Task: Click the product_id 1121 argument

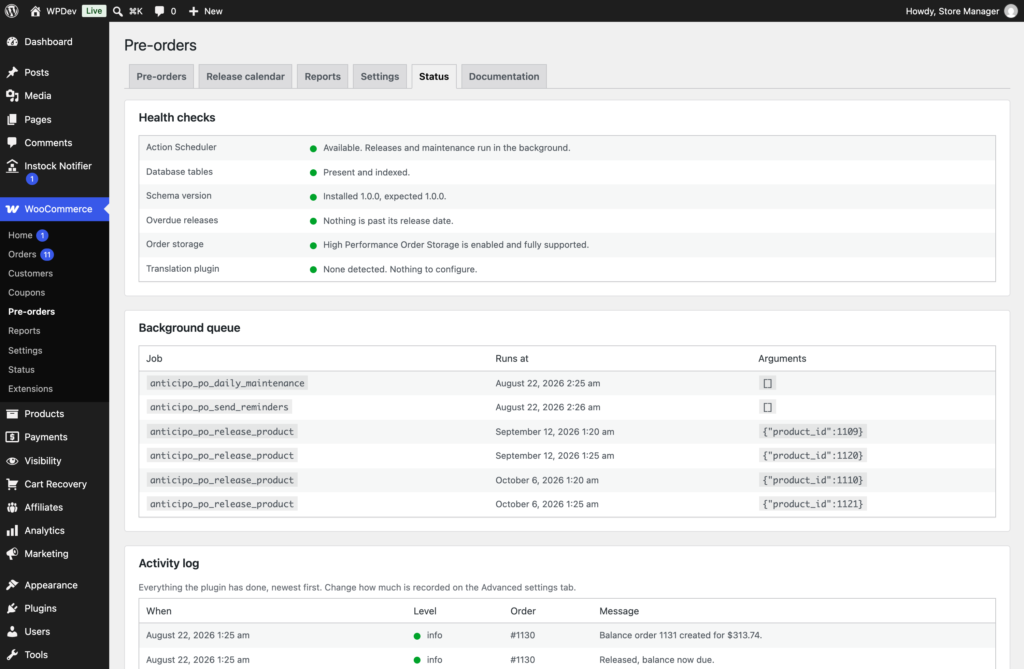Action: 812,504
